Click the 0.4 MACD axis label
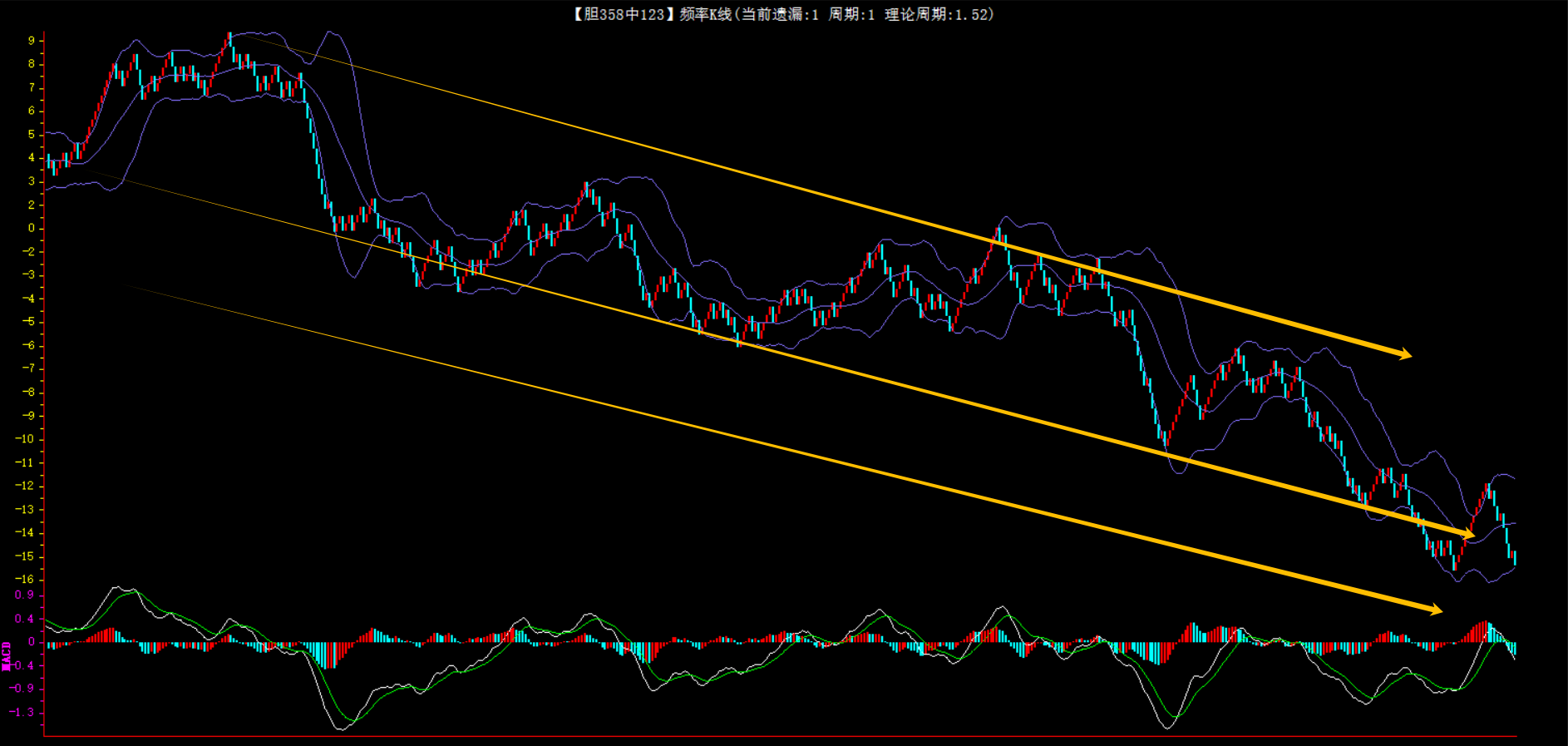Screen dimensions: 1568x746 (x=24, y=619)
